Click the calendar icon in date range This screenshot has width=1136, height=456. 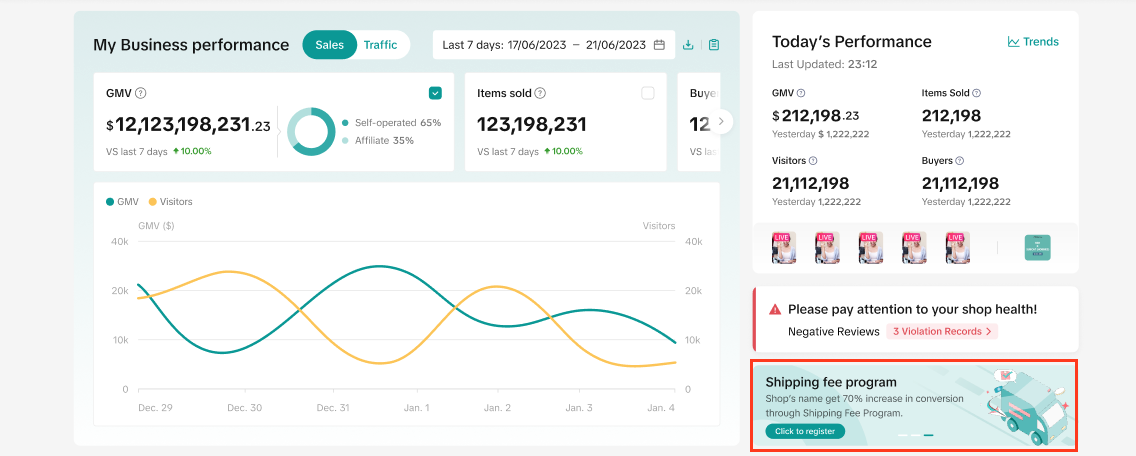tap(659, 45)
